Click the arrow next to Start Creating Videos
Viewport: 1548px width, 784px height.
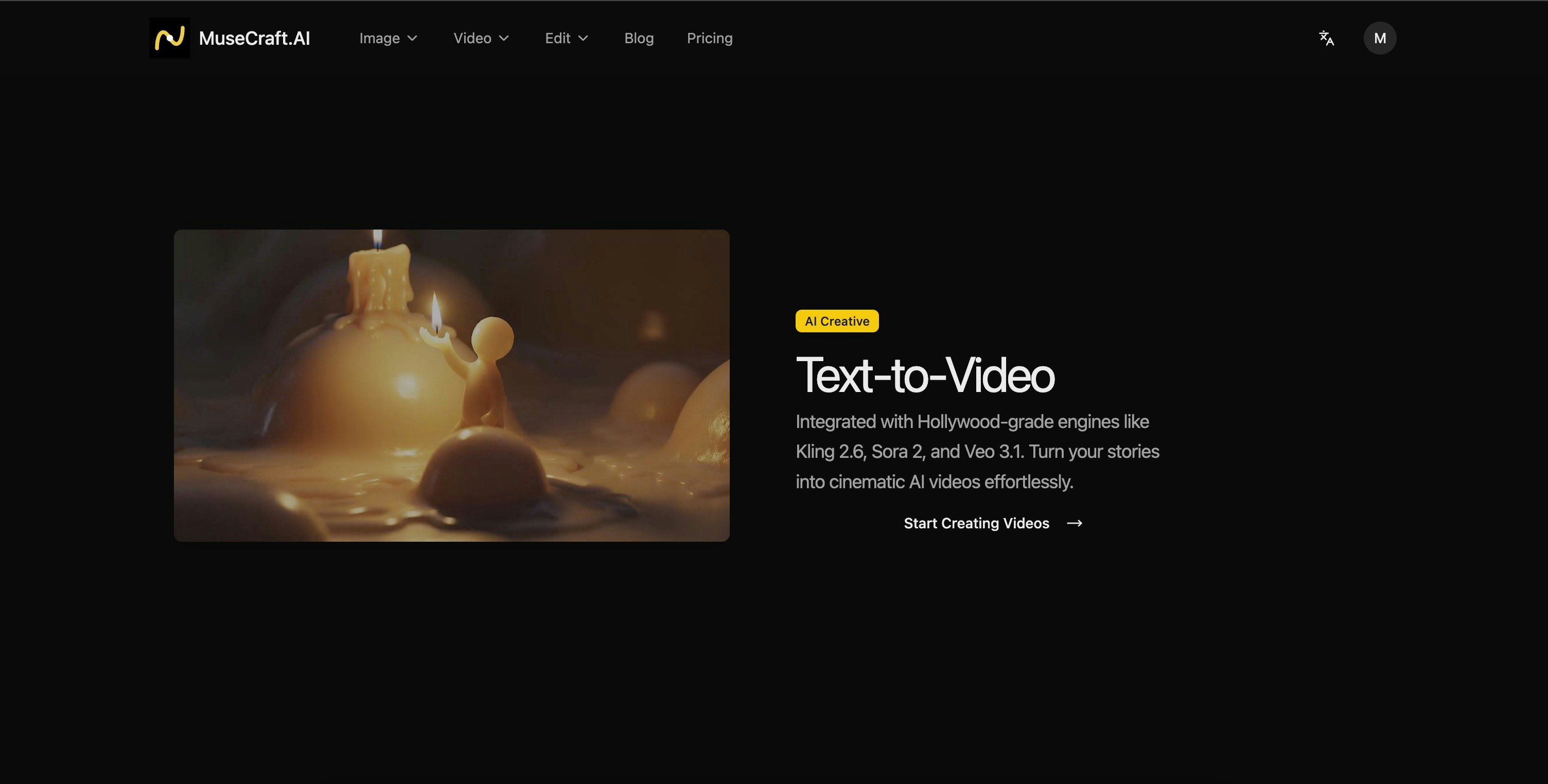1075,523
